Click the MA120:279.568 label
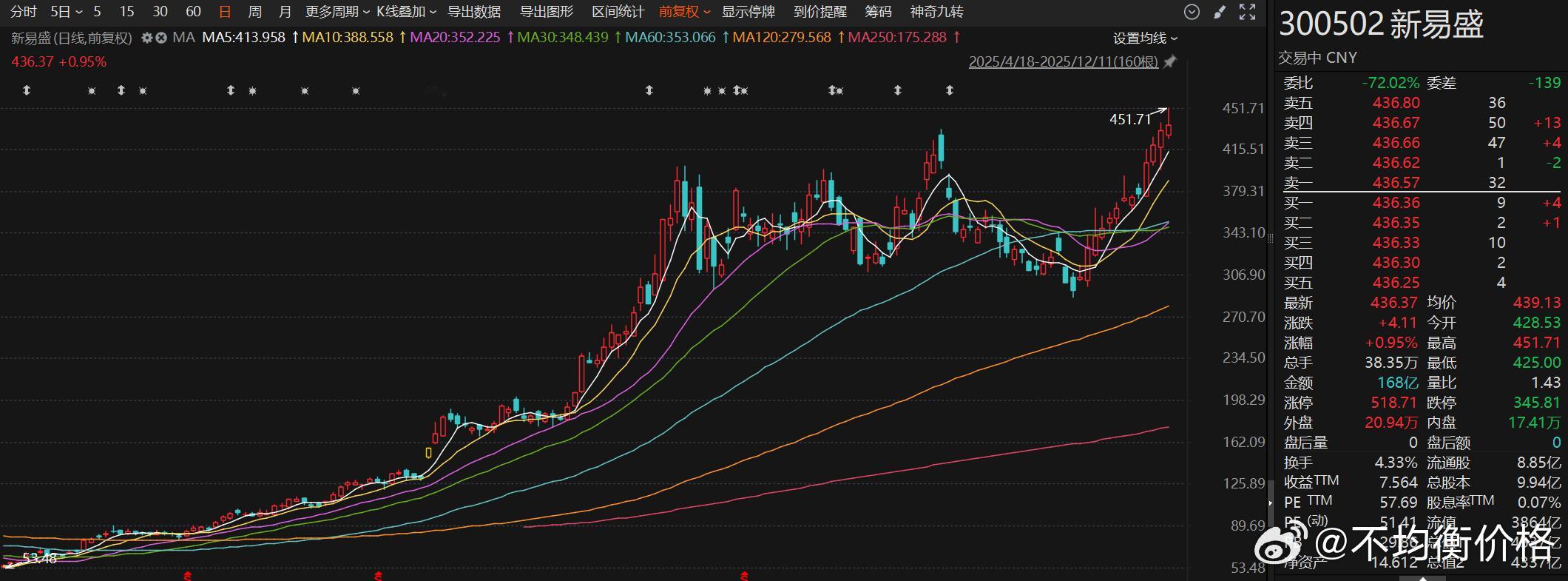The image size is (1568, 581). [x=782, y=37]
